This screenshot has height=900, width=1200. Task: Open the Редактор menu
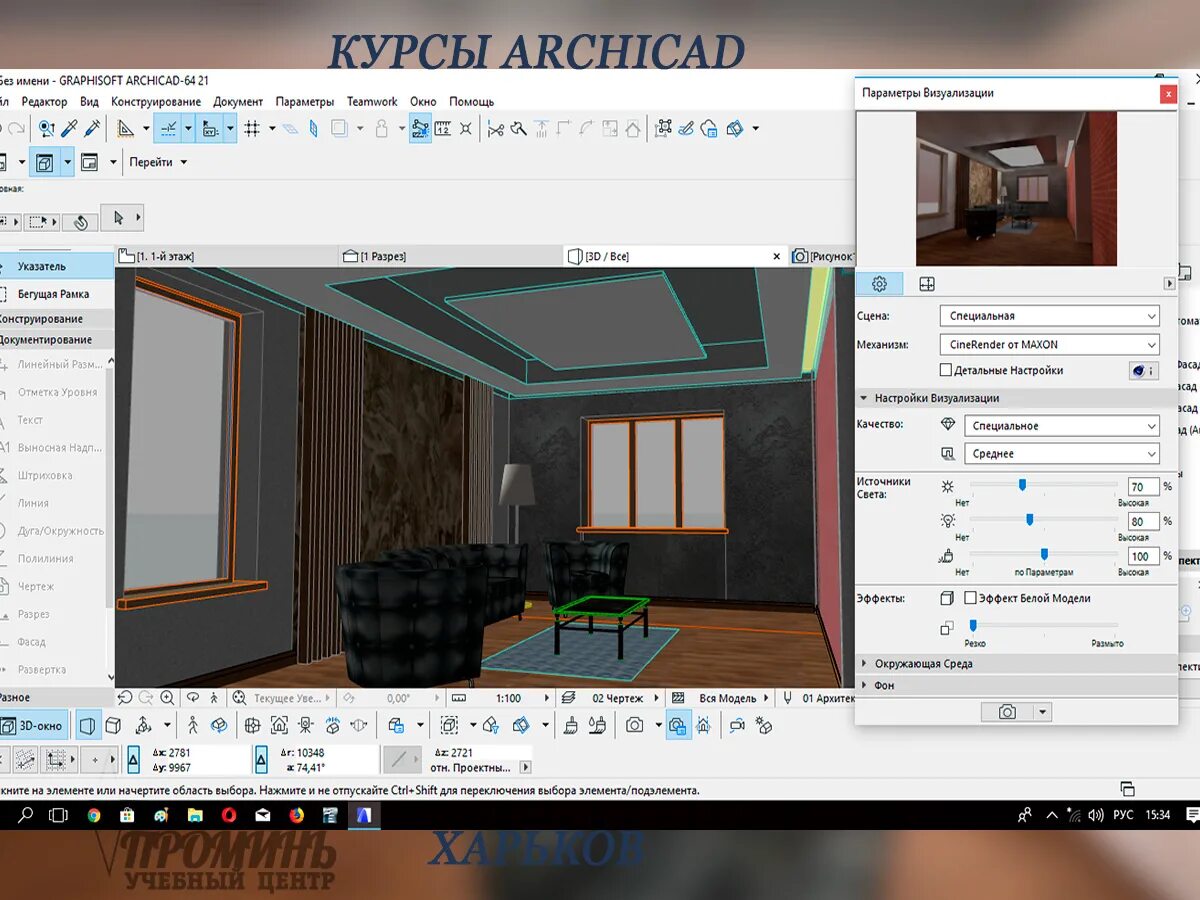coord(44,102)
